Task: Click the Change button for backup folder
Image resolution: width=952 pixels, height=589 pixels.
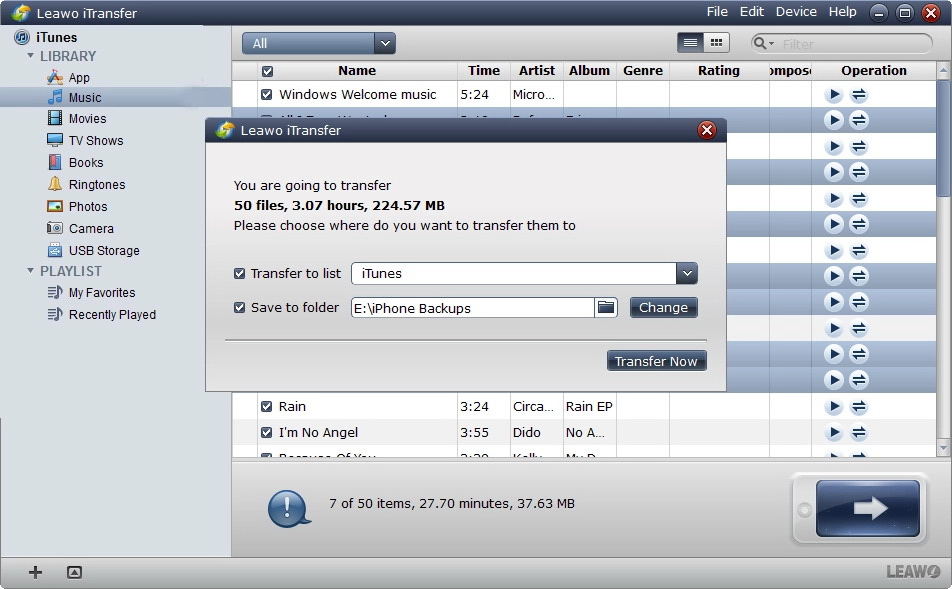Action: click(663, 307)
